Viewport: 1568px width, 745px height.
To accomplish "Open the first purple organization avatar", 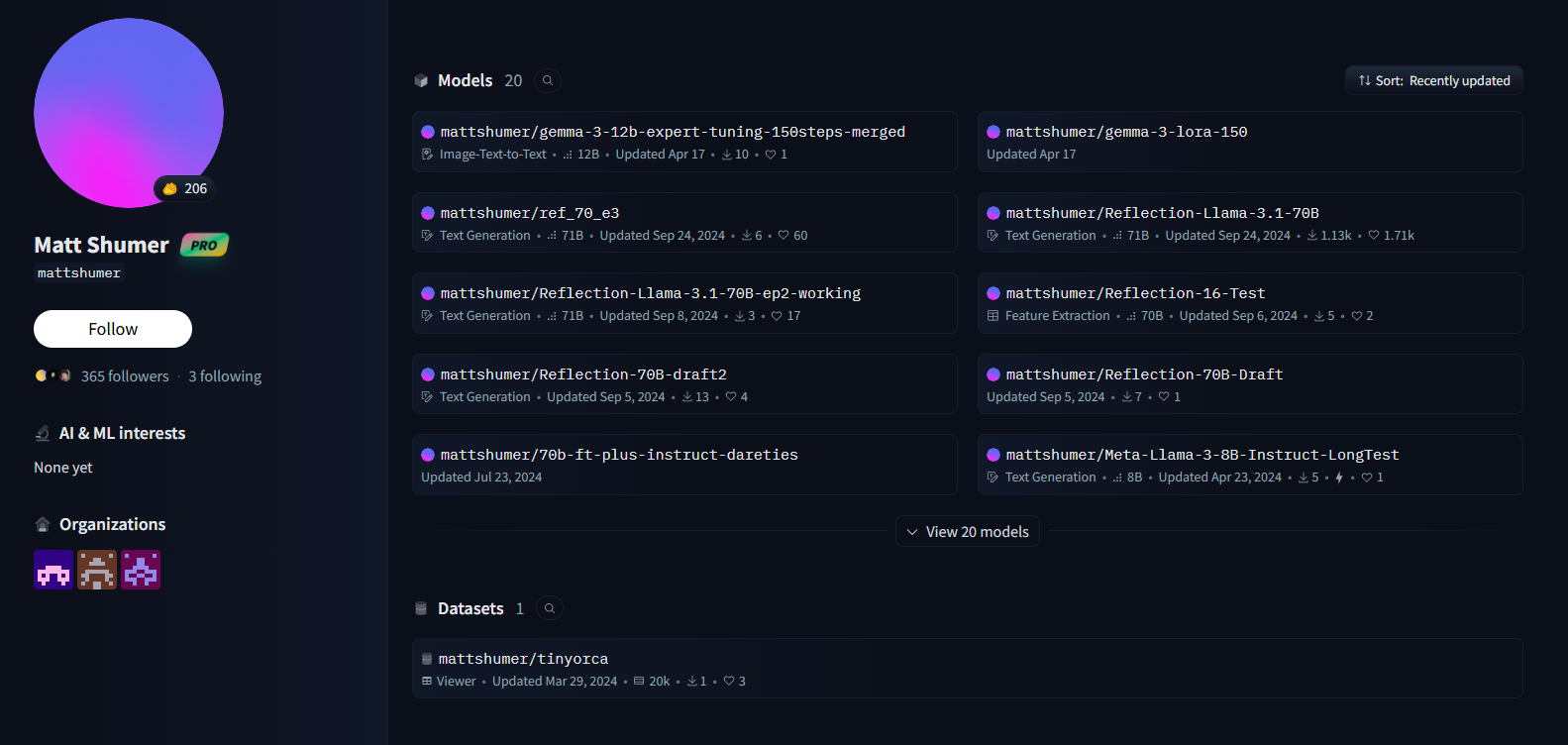I will tap(53, 570).
